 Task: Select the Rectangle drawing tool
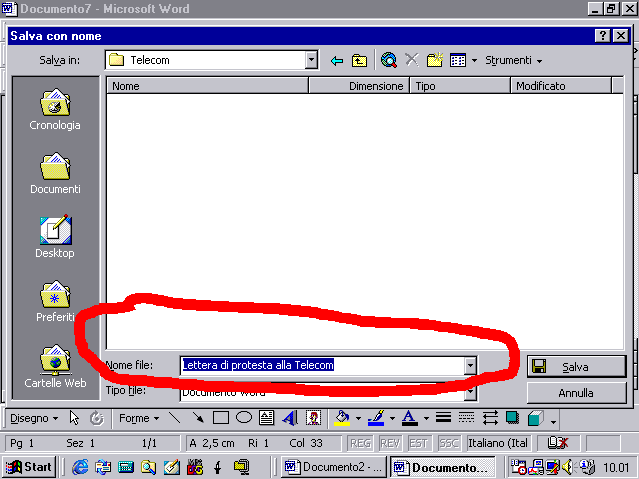pyautogui.click(x=221, y=418)
